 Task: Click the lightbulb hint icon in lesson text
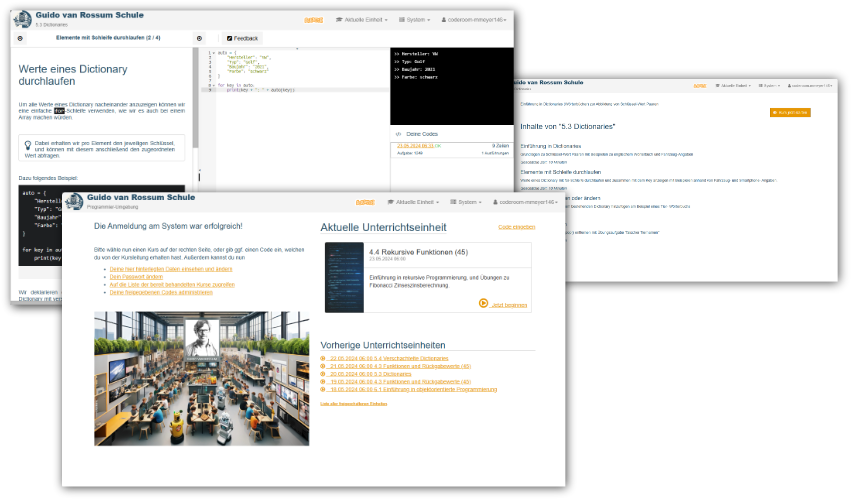coord(28,145)
